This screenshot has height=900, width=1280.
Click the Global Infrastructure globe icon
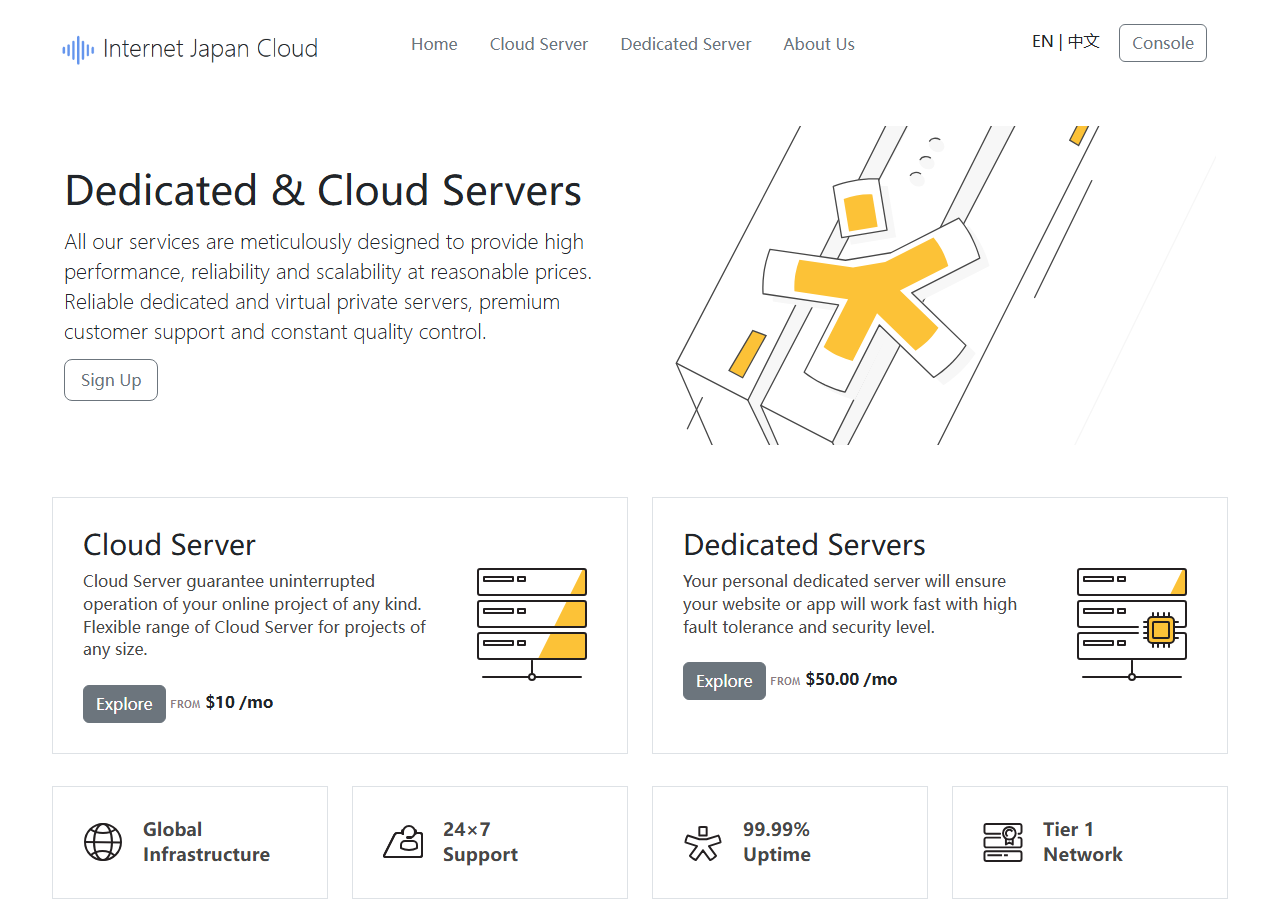103,842
